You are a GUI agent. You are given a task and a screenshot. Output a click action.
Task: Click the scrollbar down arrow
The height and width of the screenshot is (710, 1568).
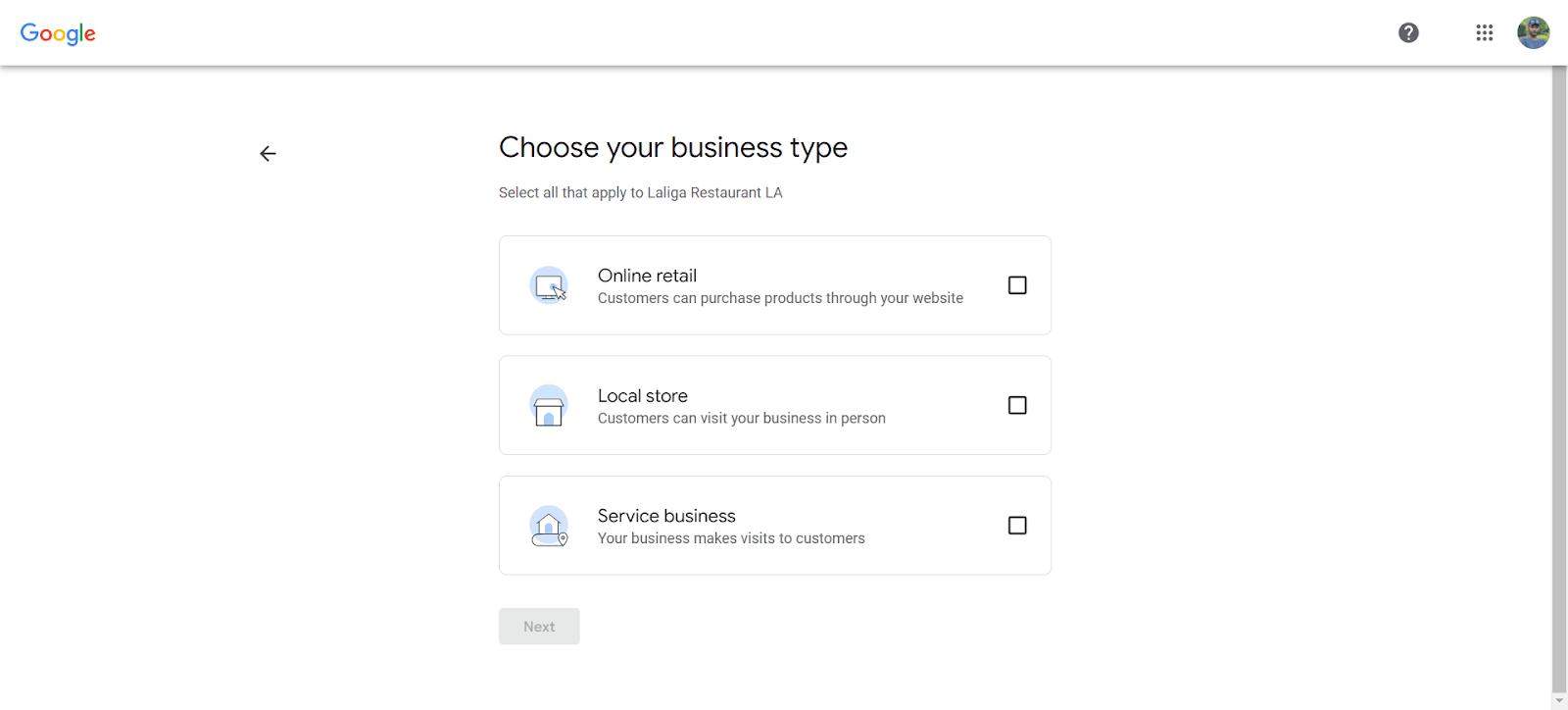pyautogui.click(x=1559, y=702)
